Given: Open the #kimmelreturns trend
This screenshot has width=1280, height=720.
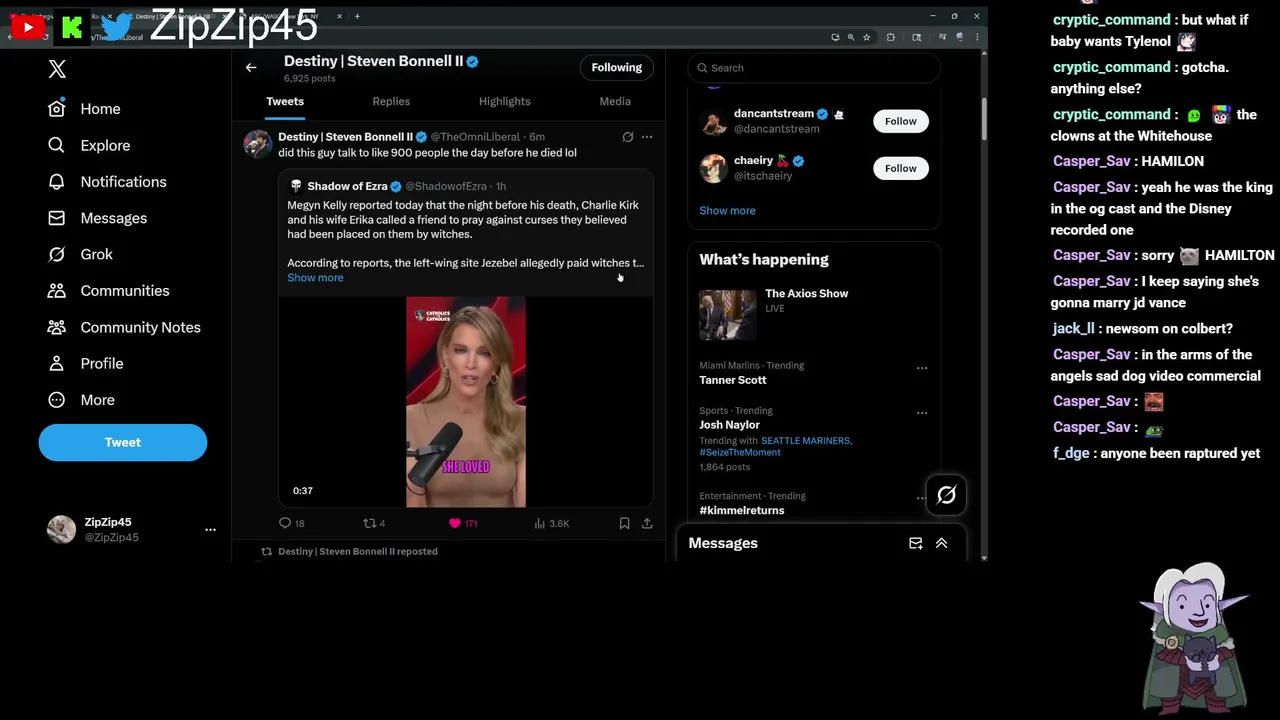Looking at the screenshot, I should pyautogui.click(x=742, y=510).
